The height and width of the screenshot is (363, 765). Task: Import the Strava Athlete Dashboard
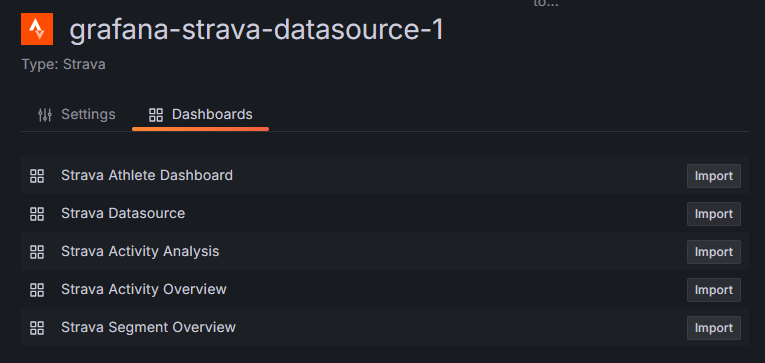714,176
